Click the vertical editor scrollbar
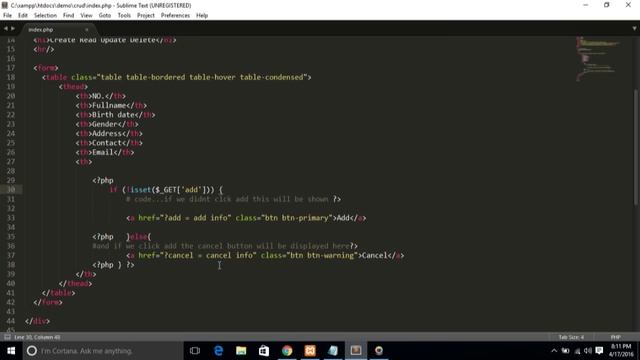This screenshot has width=640, height=360. [x=636, y=147]
